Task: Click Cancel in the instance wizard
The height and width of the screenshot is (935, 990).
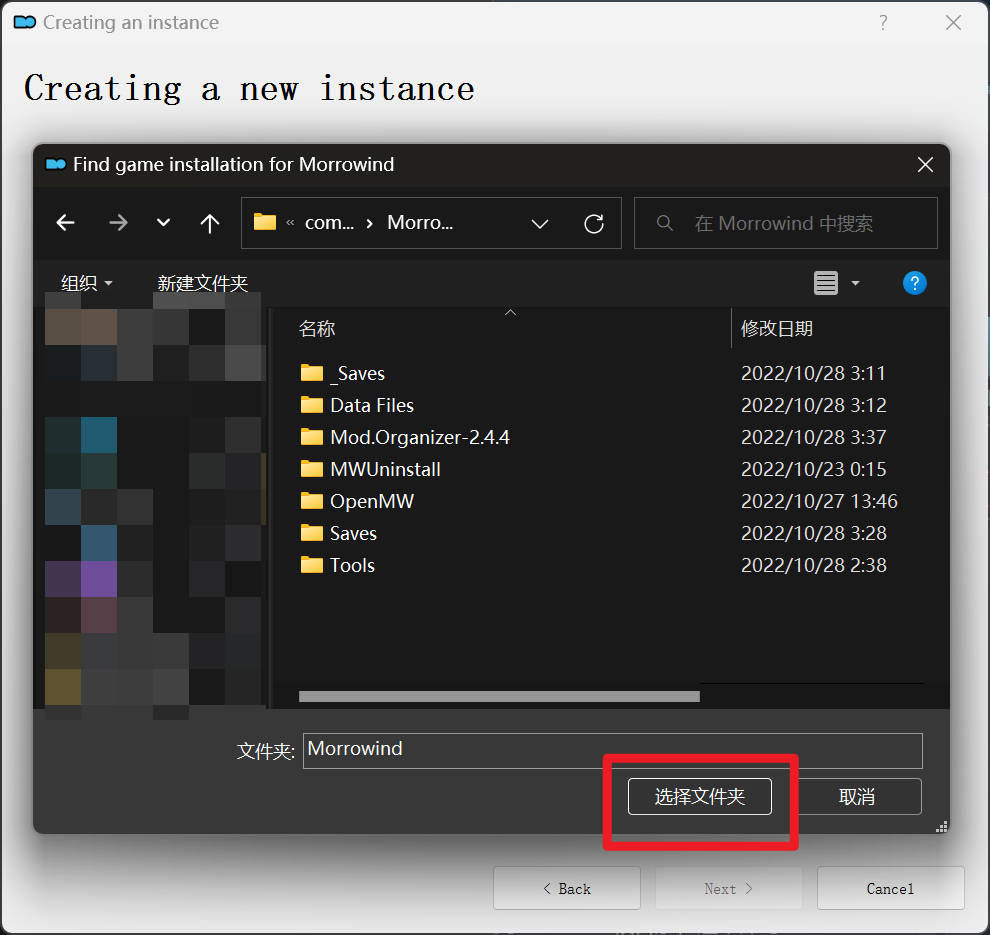Action: coord(890,888)
